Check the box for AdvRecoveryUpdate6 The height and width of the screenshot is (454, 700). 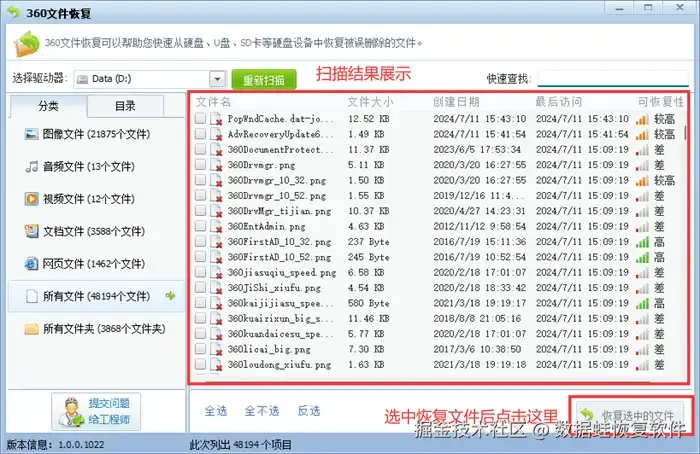pyautogui.click(x=200, y=133)
